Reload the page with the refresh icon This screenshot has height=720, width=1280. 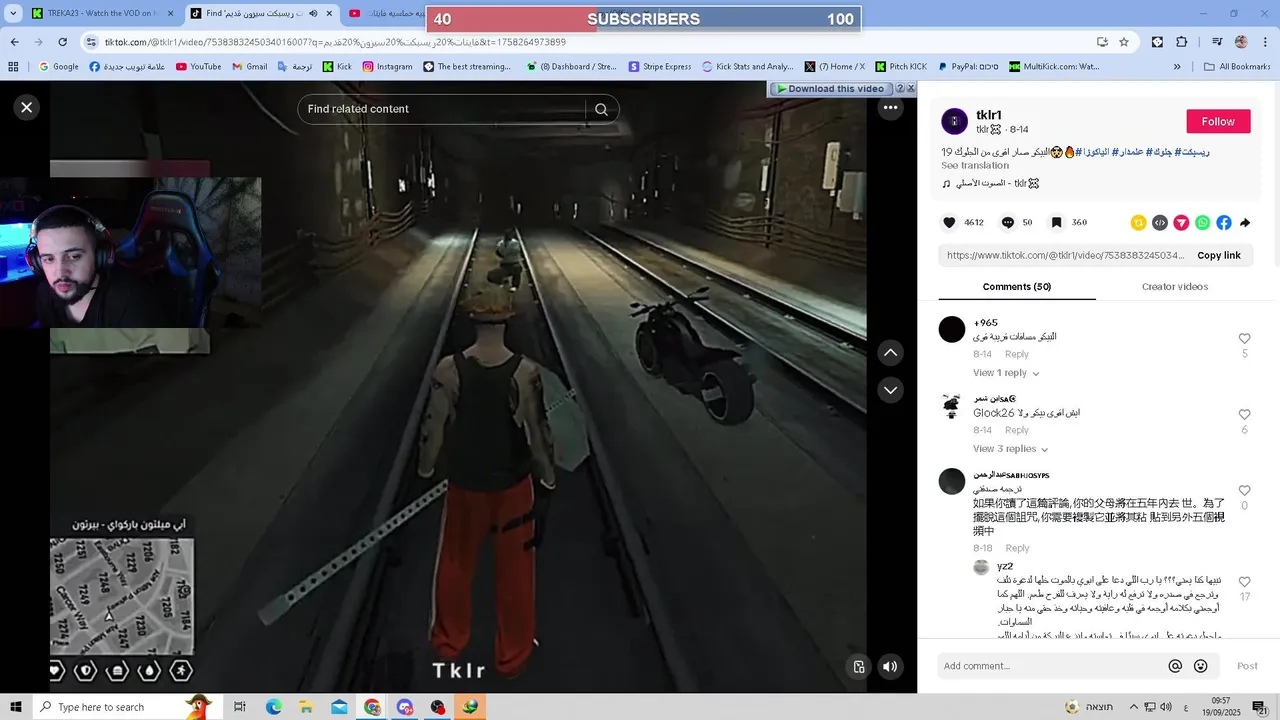coord(62,42)
